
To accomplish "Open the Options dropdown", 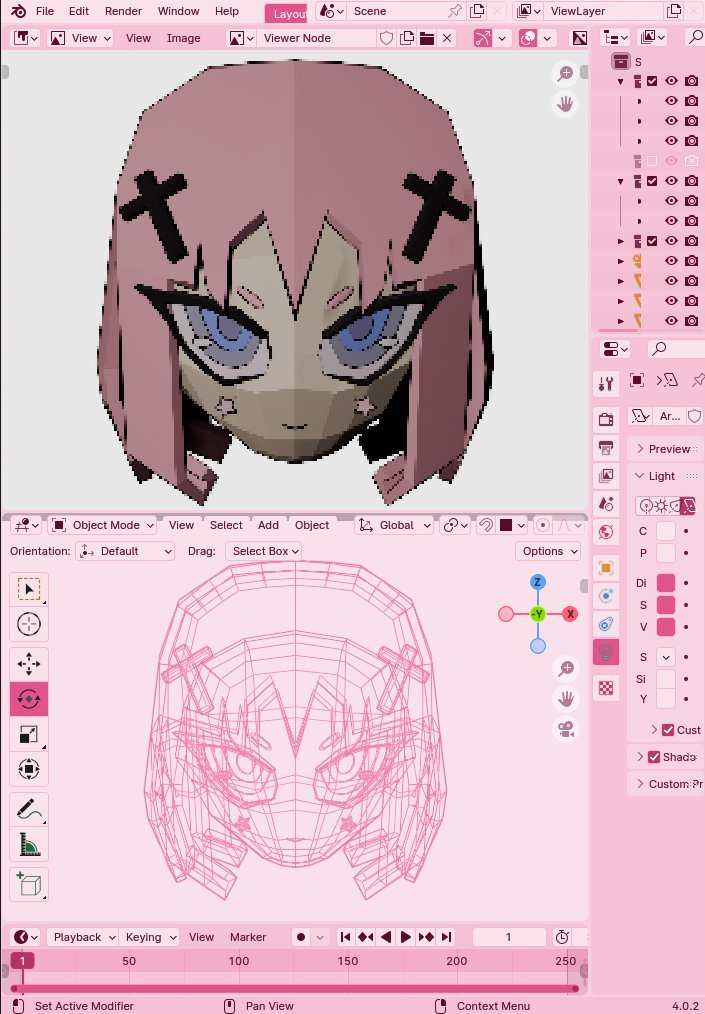I will click(x=548, y=551).
